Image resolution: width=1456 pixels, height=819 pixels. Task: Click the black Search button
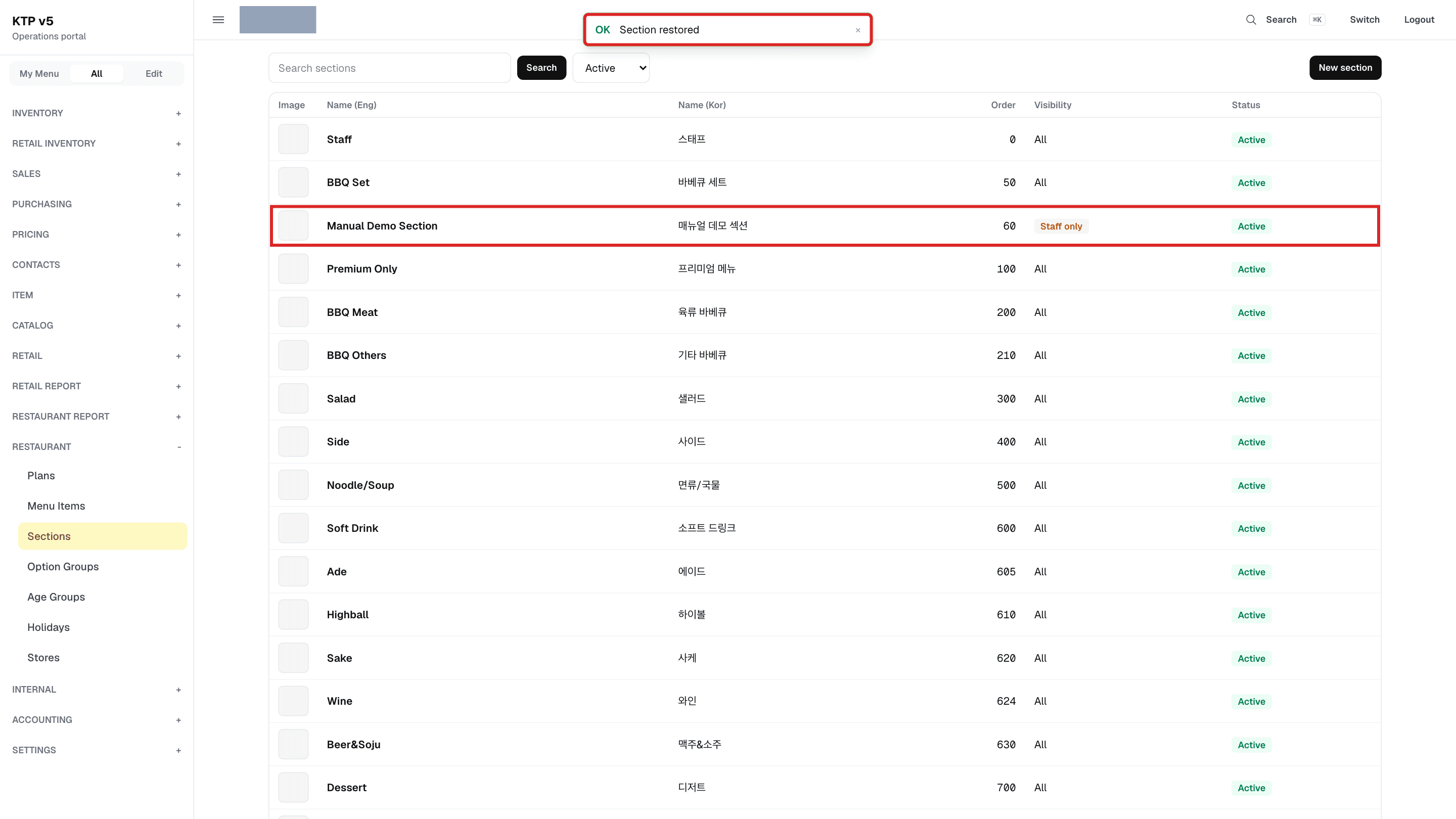click(541, 68)
